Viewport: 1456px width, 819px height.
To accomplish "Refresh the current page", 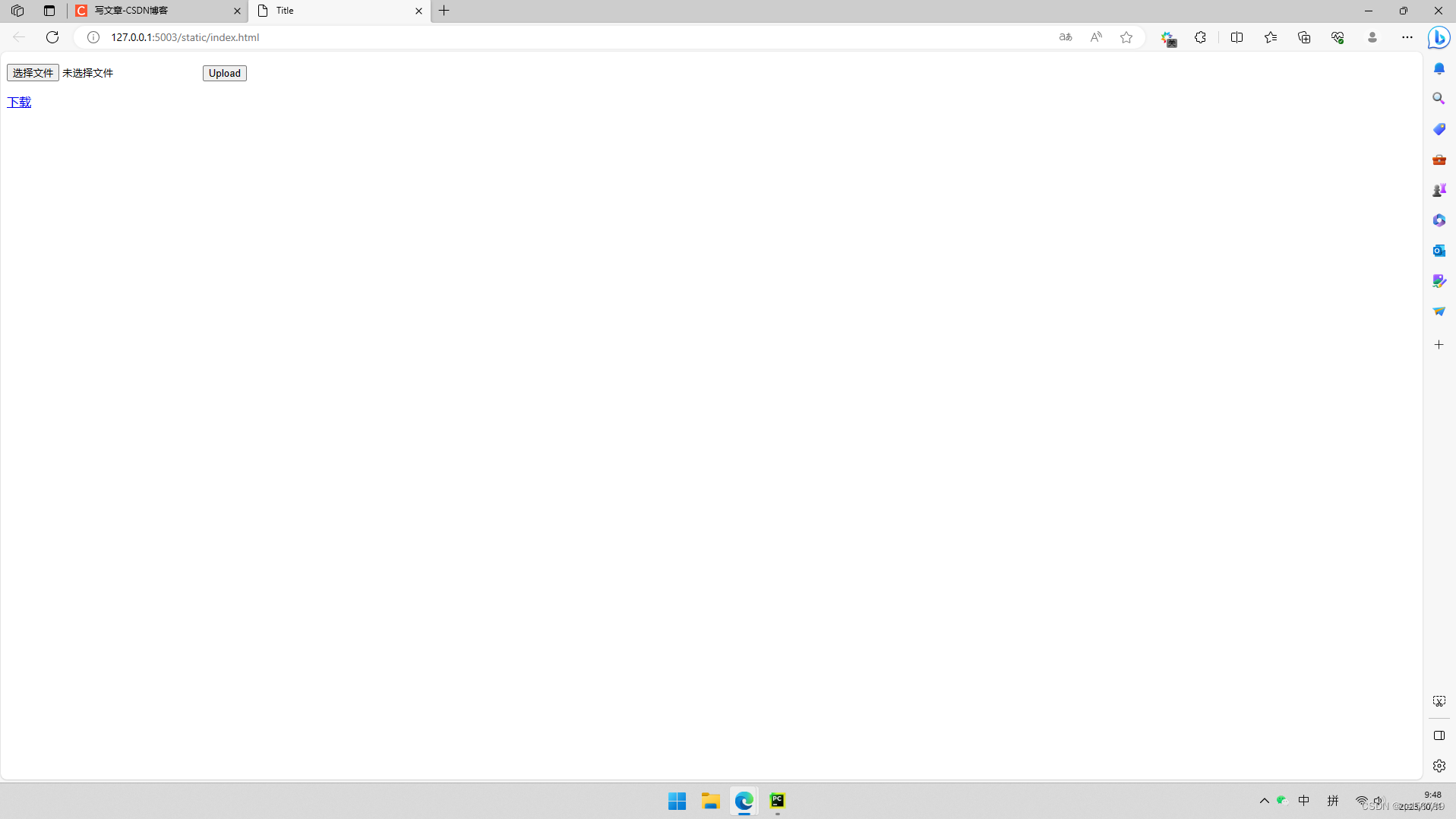I will point(52,37).
